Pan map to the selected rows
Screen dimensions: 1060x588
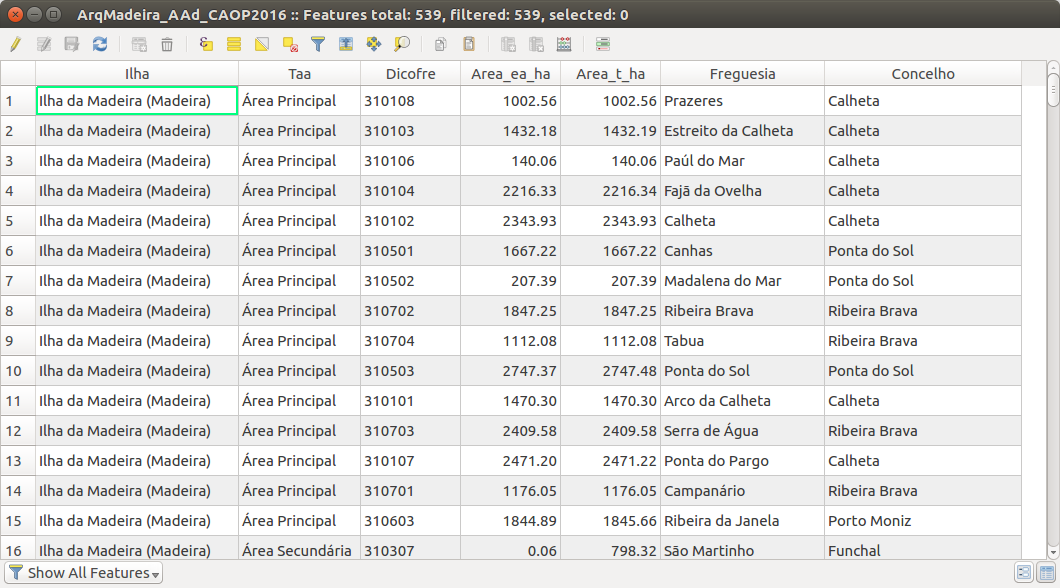coord(373,44)
